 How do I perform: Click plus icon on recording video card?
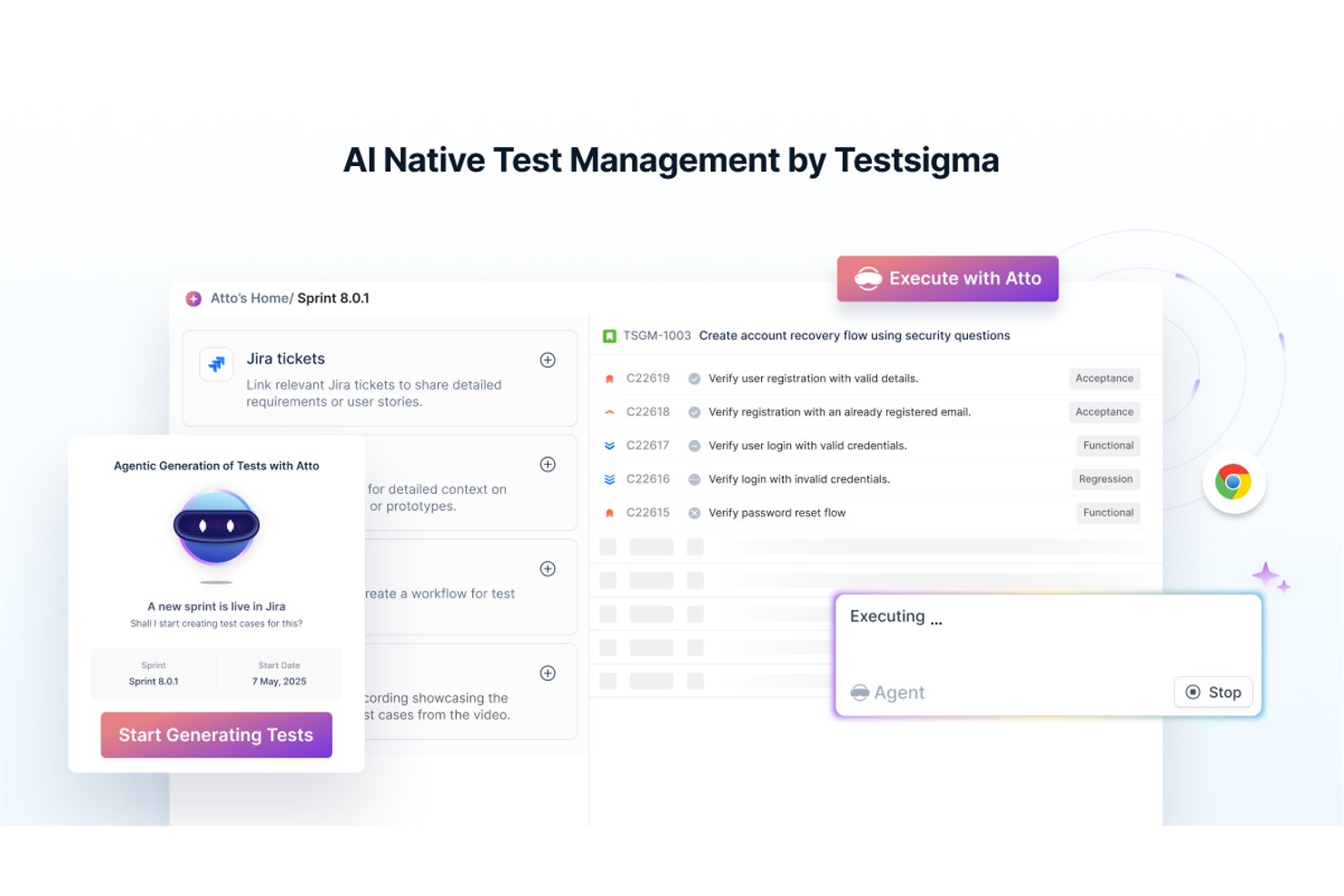548,673
